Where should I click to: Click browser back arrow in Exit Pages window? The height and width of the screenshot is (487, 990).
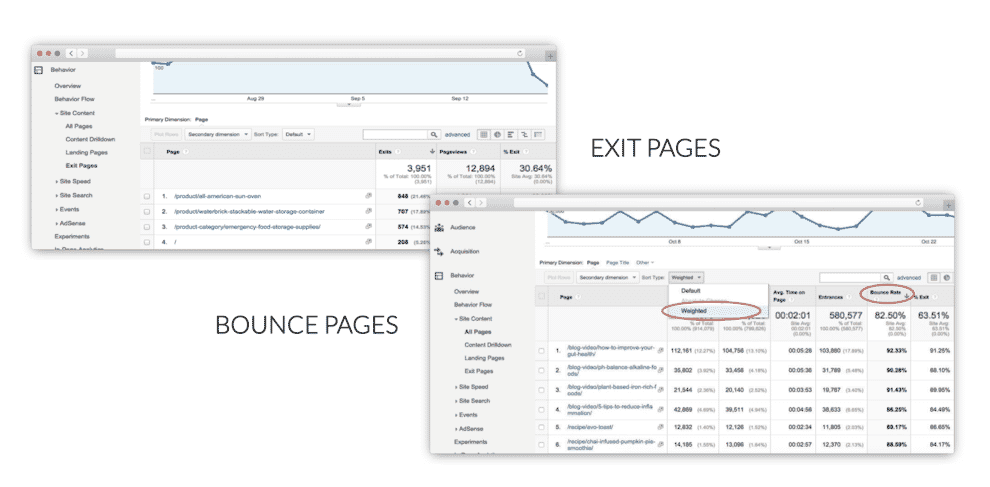tap(71, 54)
